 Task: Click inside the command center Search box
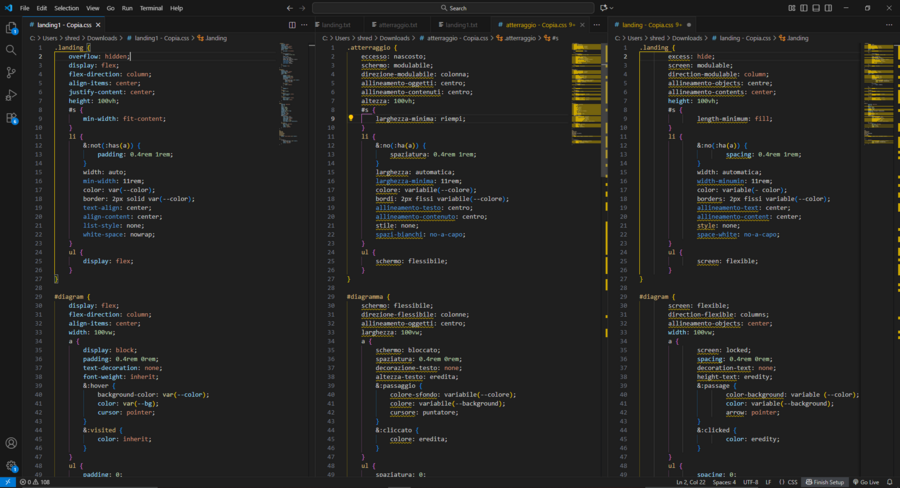coord(453,8)
